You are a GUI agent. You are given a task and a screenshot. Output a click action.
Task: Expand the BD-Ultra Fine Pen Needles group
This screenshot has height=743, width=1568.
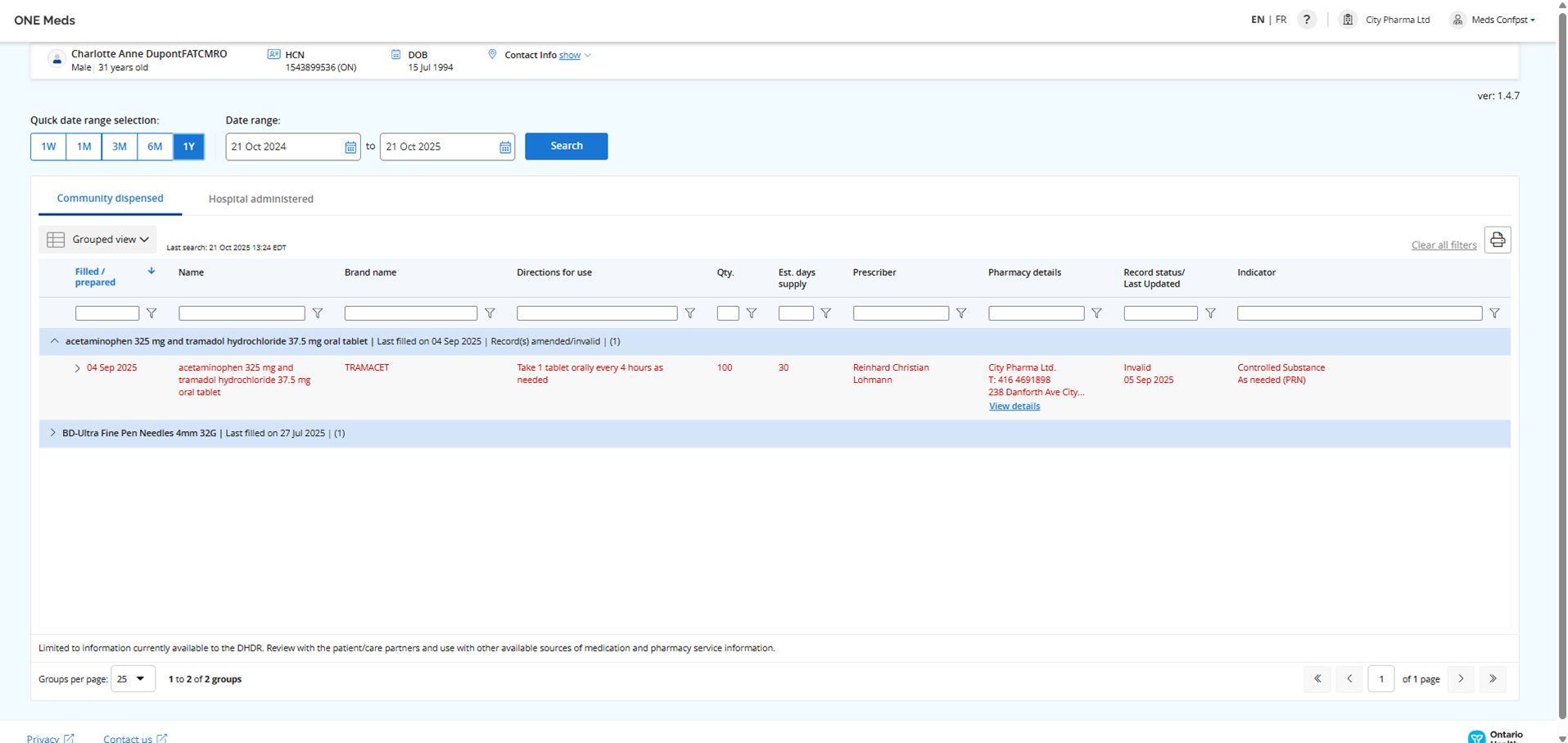(53, 433)
